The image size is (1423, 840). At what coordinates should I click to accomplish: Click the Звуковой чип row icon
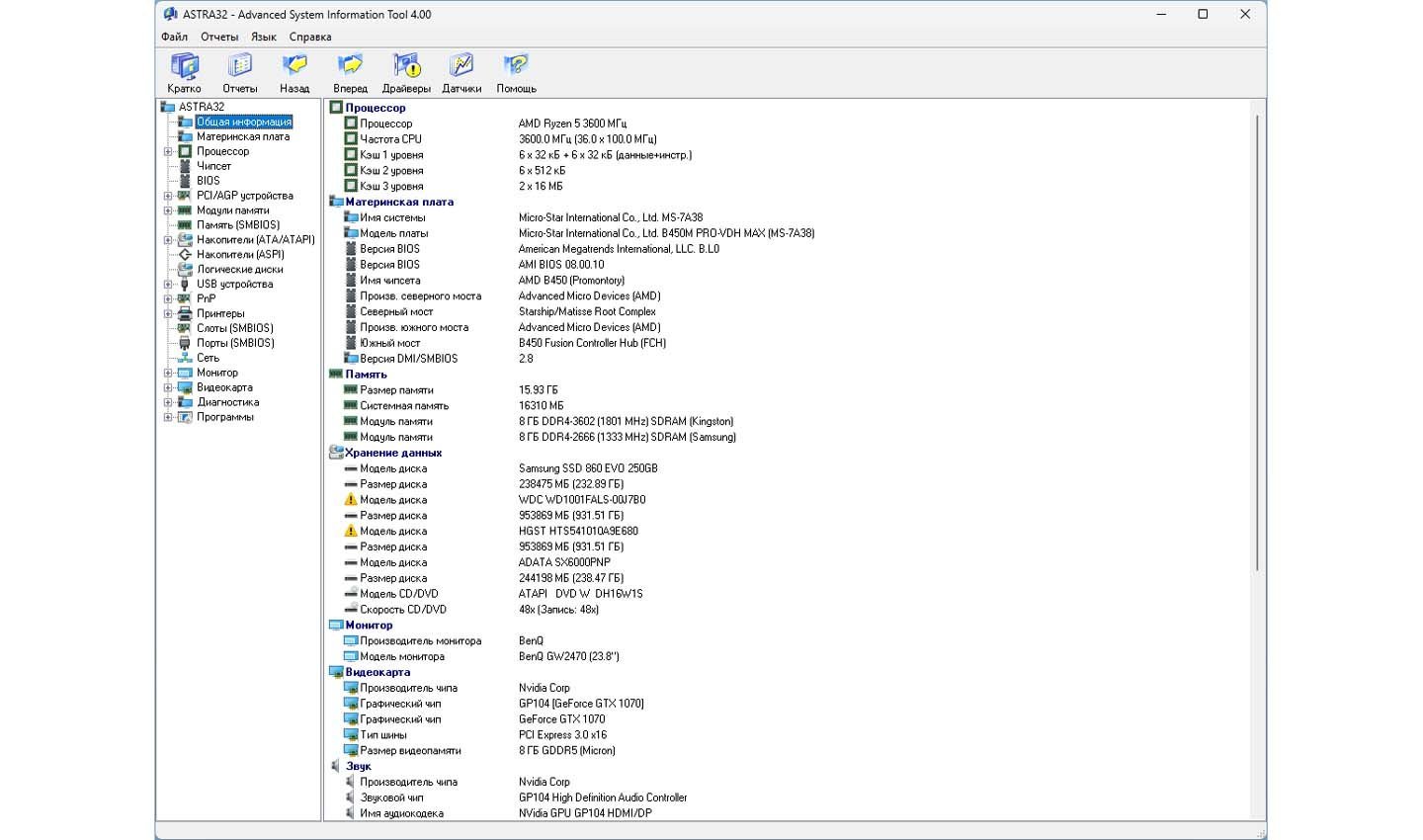pos(350,798)
